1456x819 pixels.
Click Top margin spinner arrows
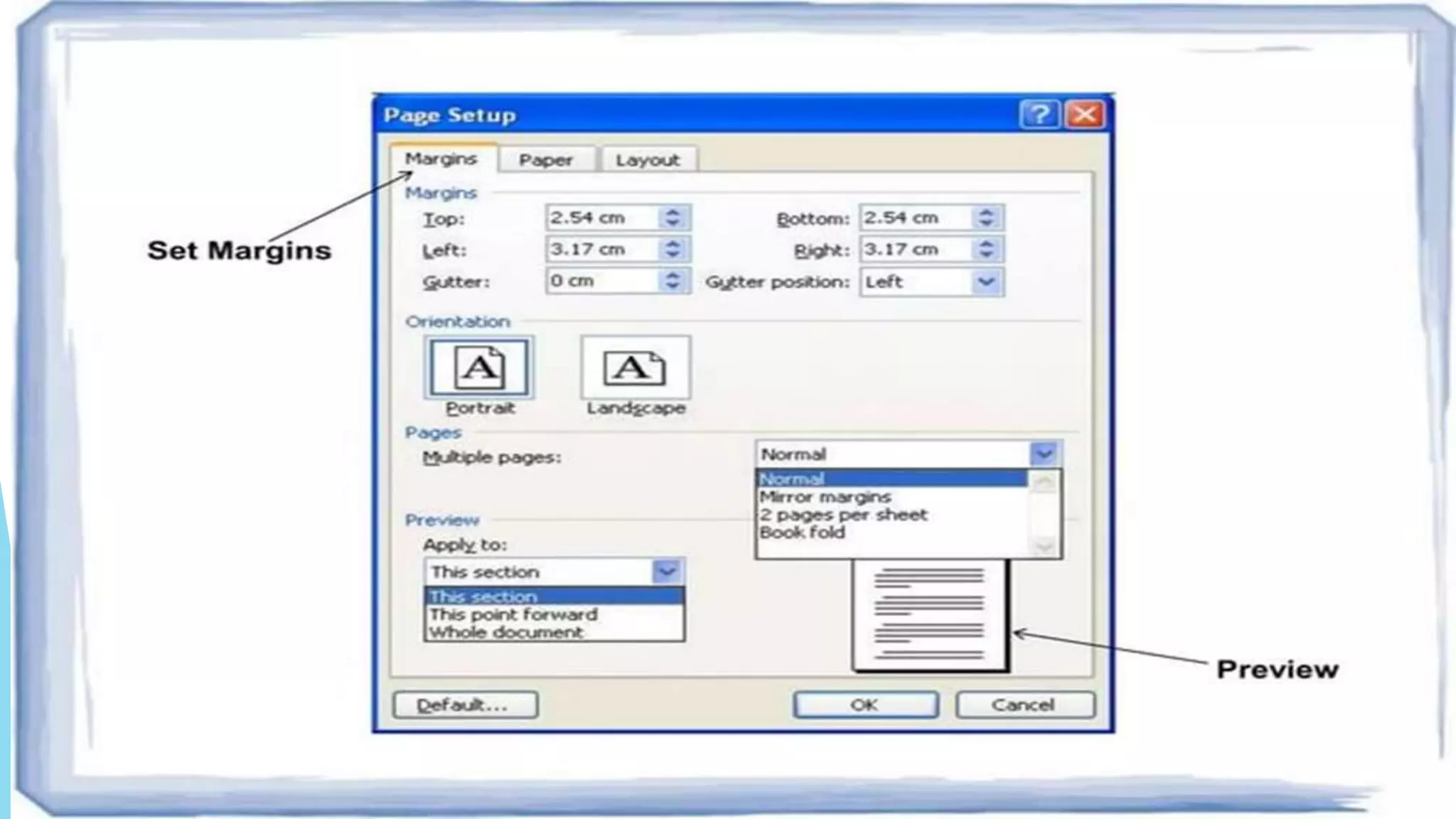point(673,218)
